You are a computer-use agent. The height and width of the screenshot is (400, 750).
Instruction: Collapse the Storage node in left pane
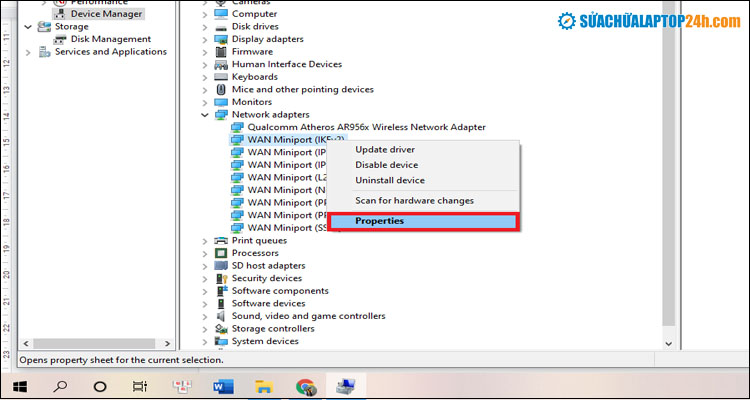pos(30,27)
